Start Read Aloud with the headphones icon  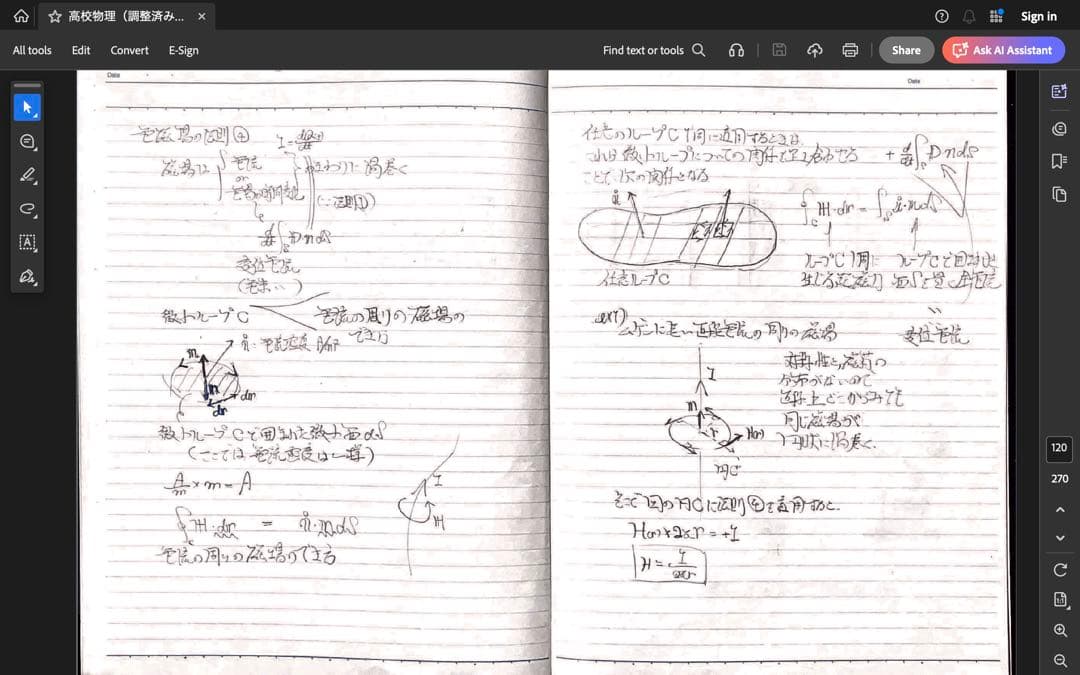point(737,50)
